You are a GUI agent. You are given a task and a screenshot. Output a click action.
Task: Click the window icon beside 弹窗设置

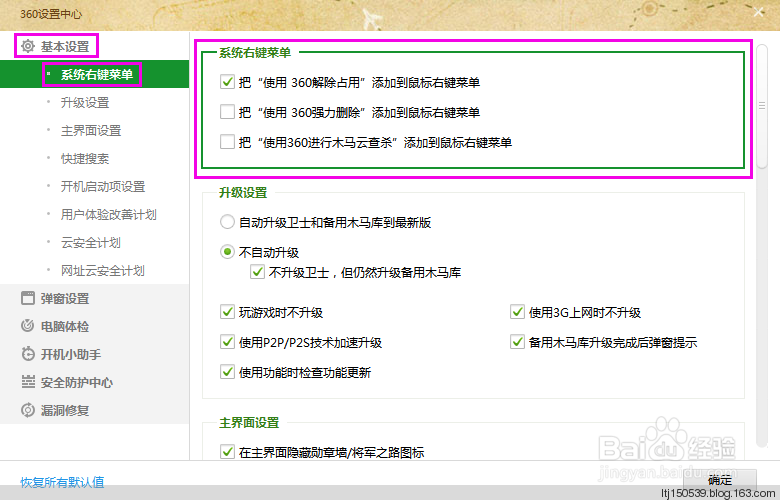tap(28, 298)
